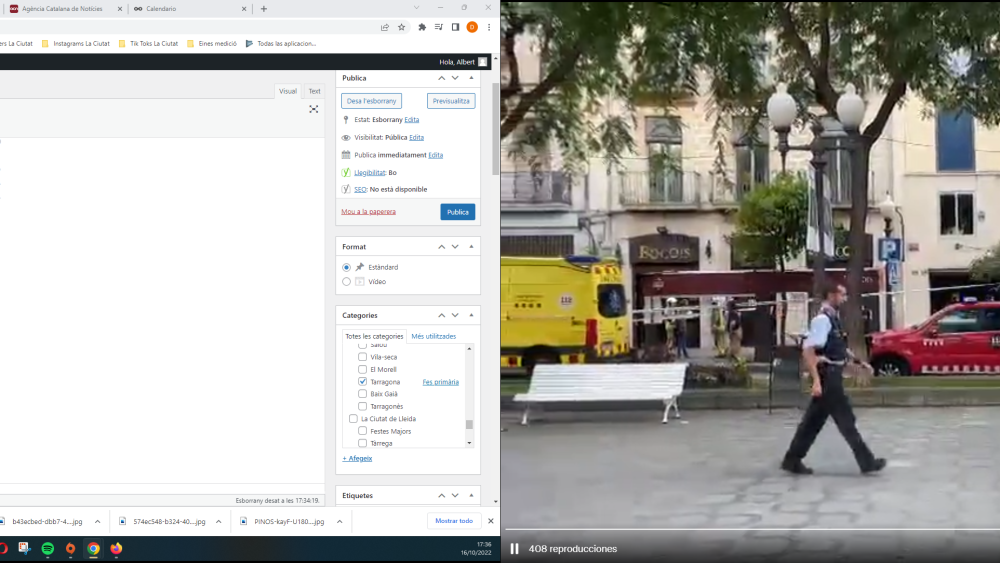Select the Estàndard format radio
The width and height of the screenshot is (1000, 563).
pyautogui.click(x=346, y=267)
